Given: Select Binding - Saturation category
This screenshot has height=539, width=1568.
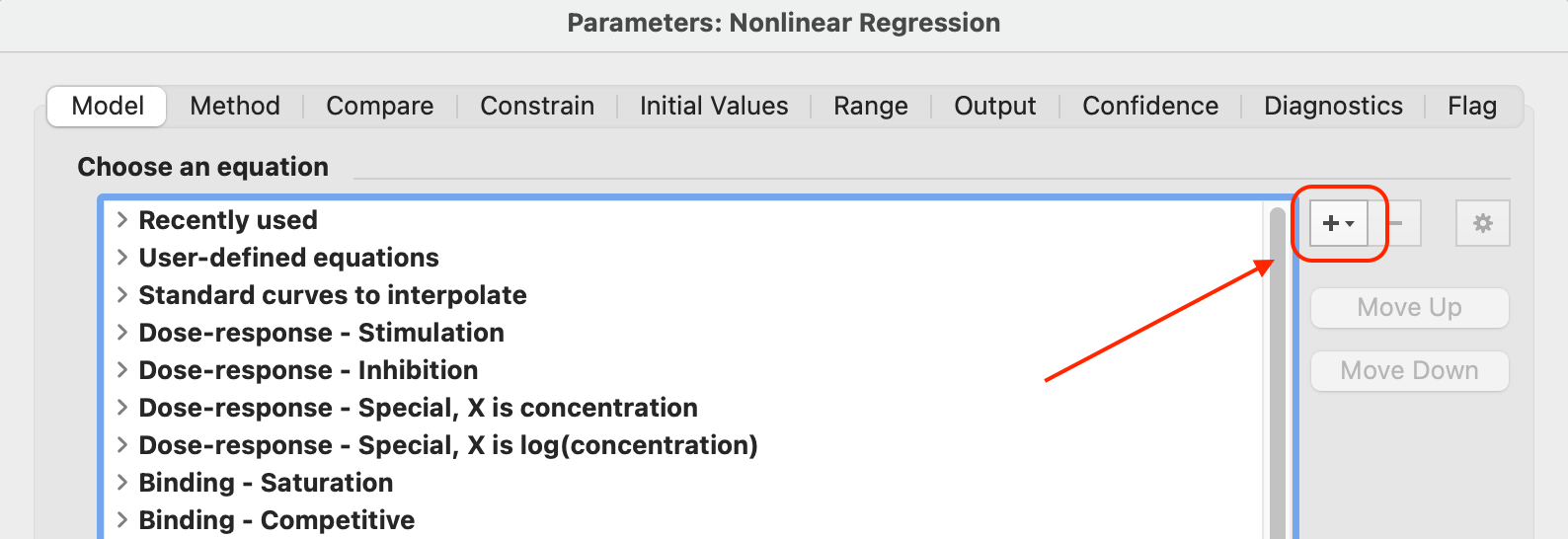Looking at the screenshot, I should point(266,483).
